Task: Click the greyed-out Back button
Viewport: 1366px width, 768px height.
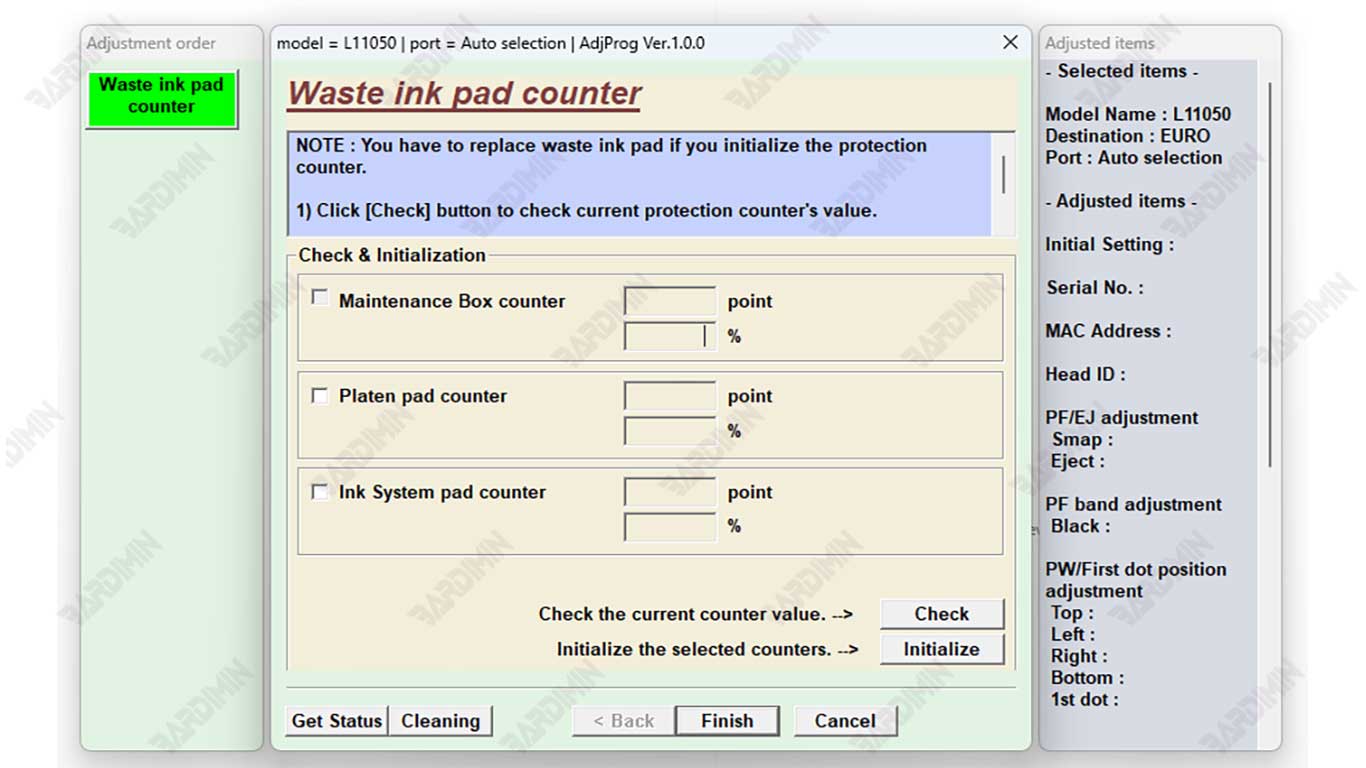Action: pos(623,721)
